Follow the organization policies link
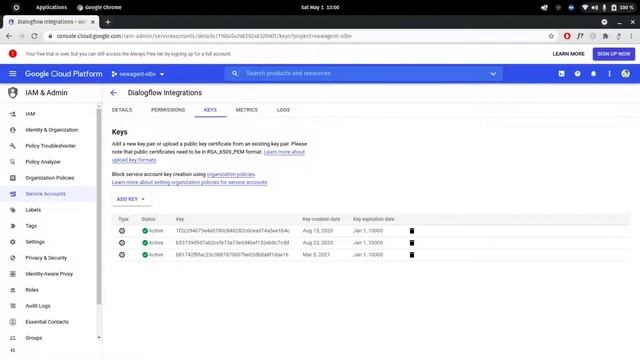This screenshot has height=360, width=640. click(231, 174)
